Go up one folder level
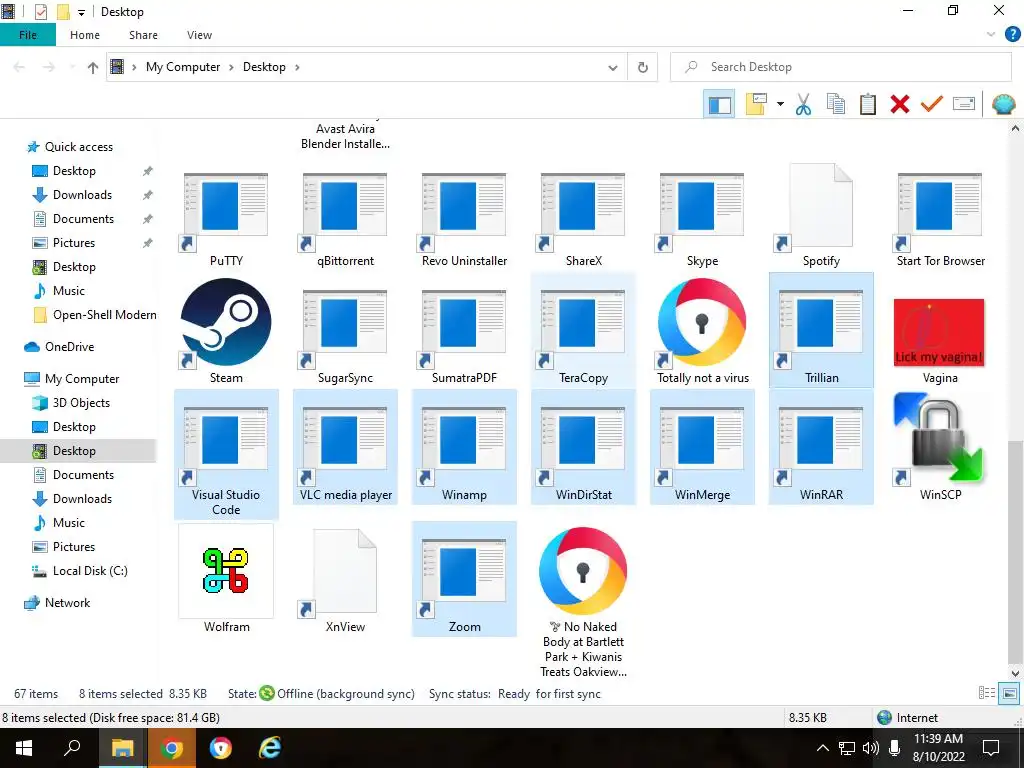 [93, 67]
